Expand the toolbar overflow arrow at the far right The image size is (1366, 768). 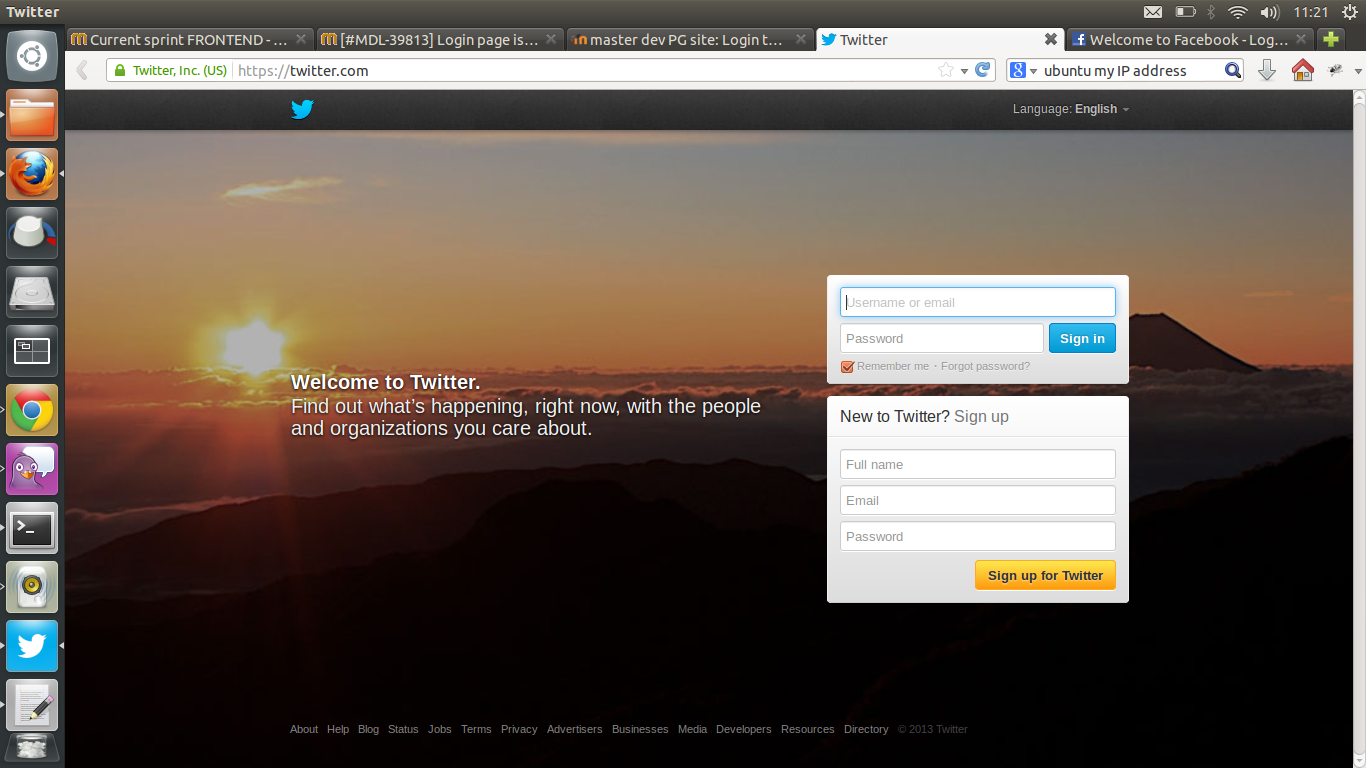[1358, 71]
